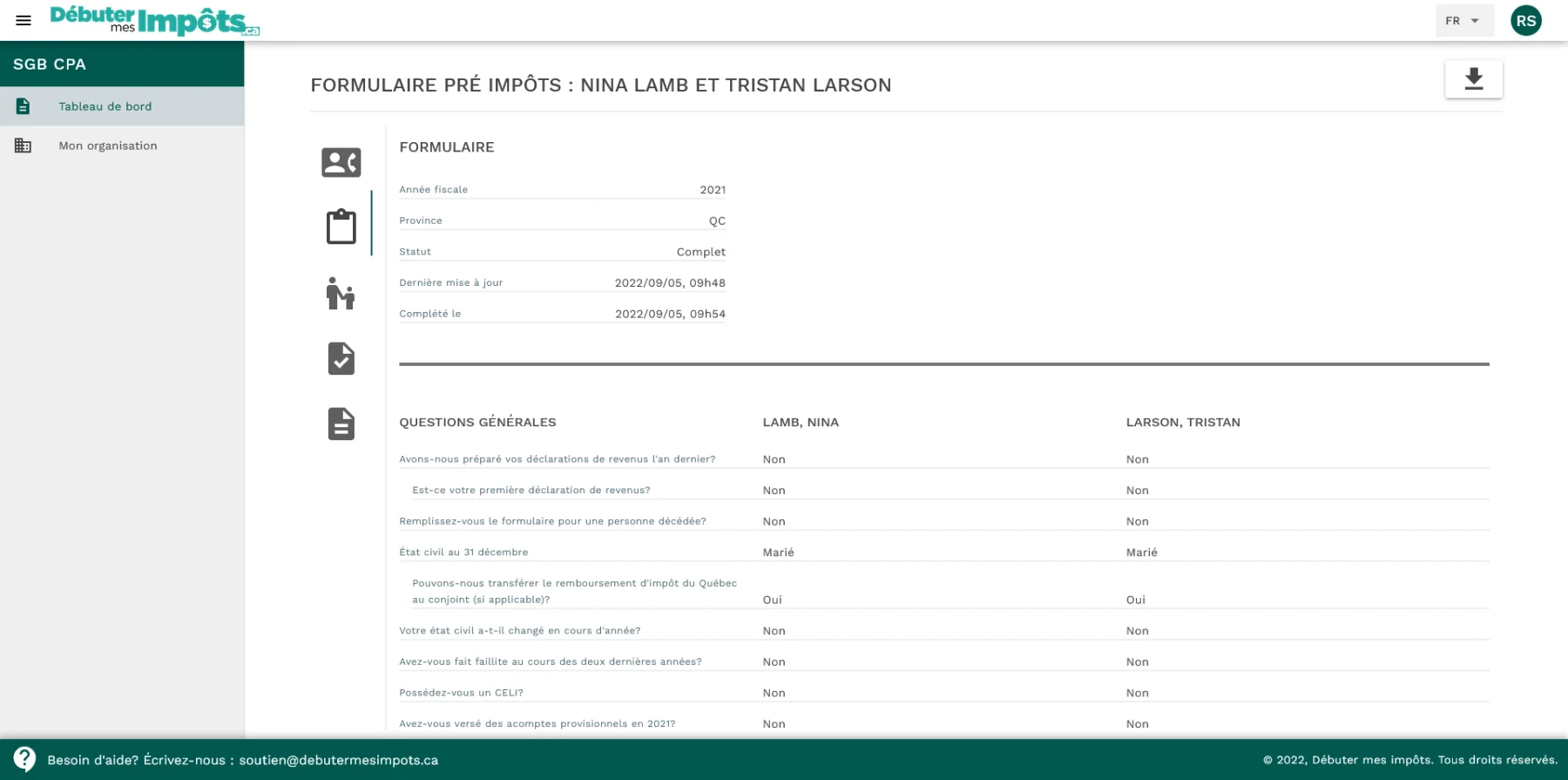Image resolution: width=1568 pixels, height=780 pixels.
Task: Click the Statut value Complet
Action: 701,252
